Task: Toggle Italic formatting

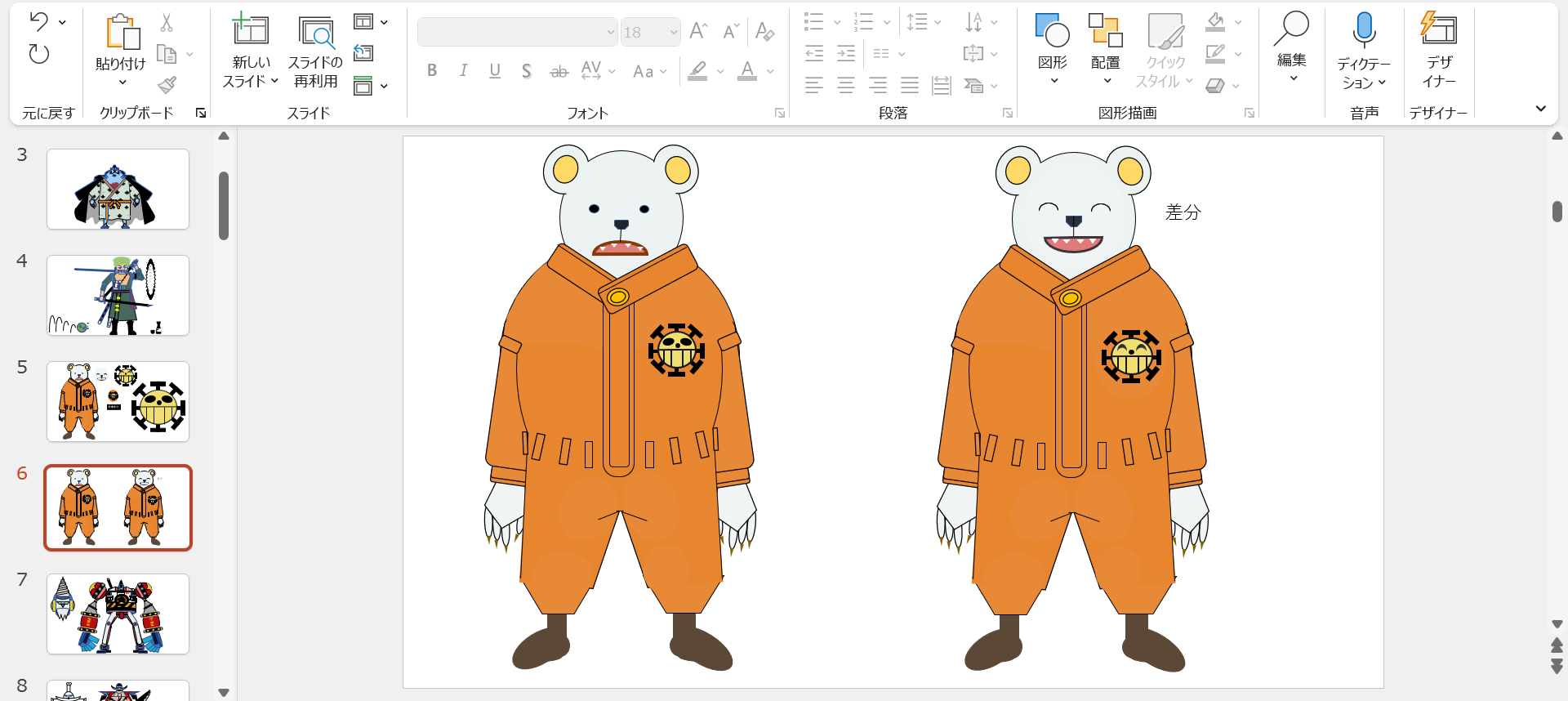Action: pyautogui.click(x=463, y=71)
